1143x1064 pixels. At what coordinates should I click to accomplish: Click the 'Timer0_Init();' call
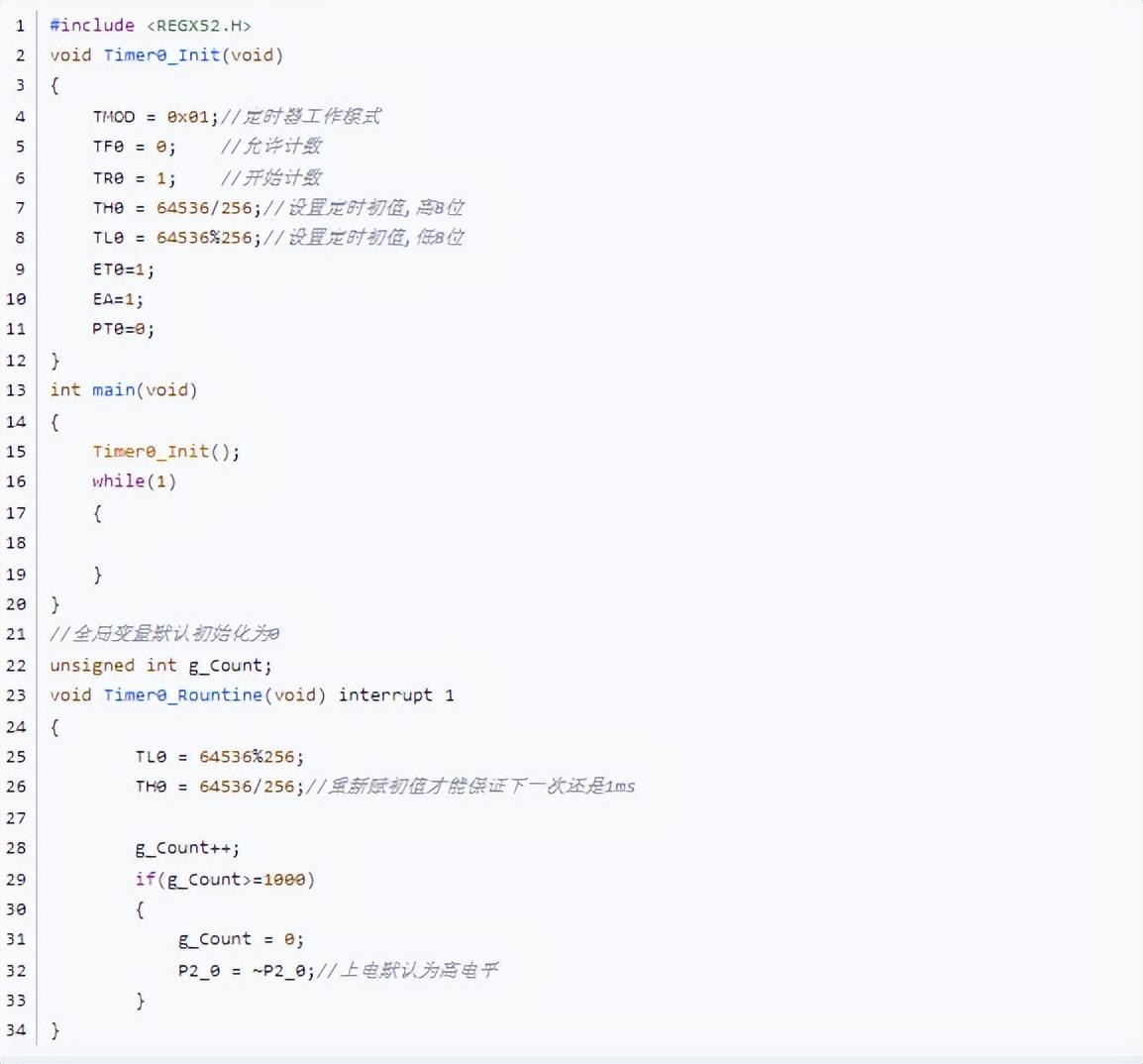coord(166,452)
